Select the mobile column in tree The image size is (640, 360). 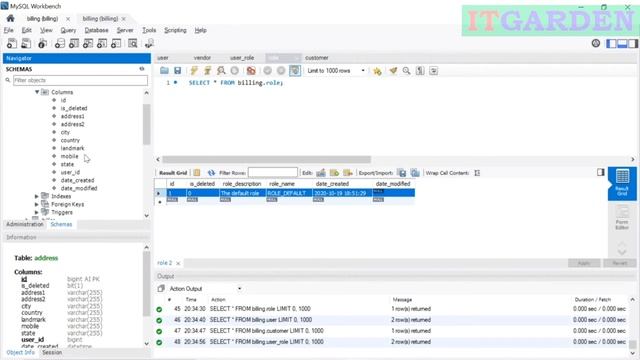[x=69, y=156]
